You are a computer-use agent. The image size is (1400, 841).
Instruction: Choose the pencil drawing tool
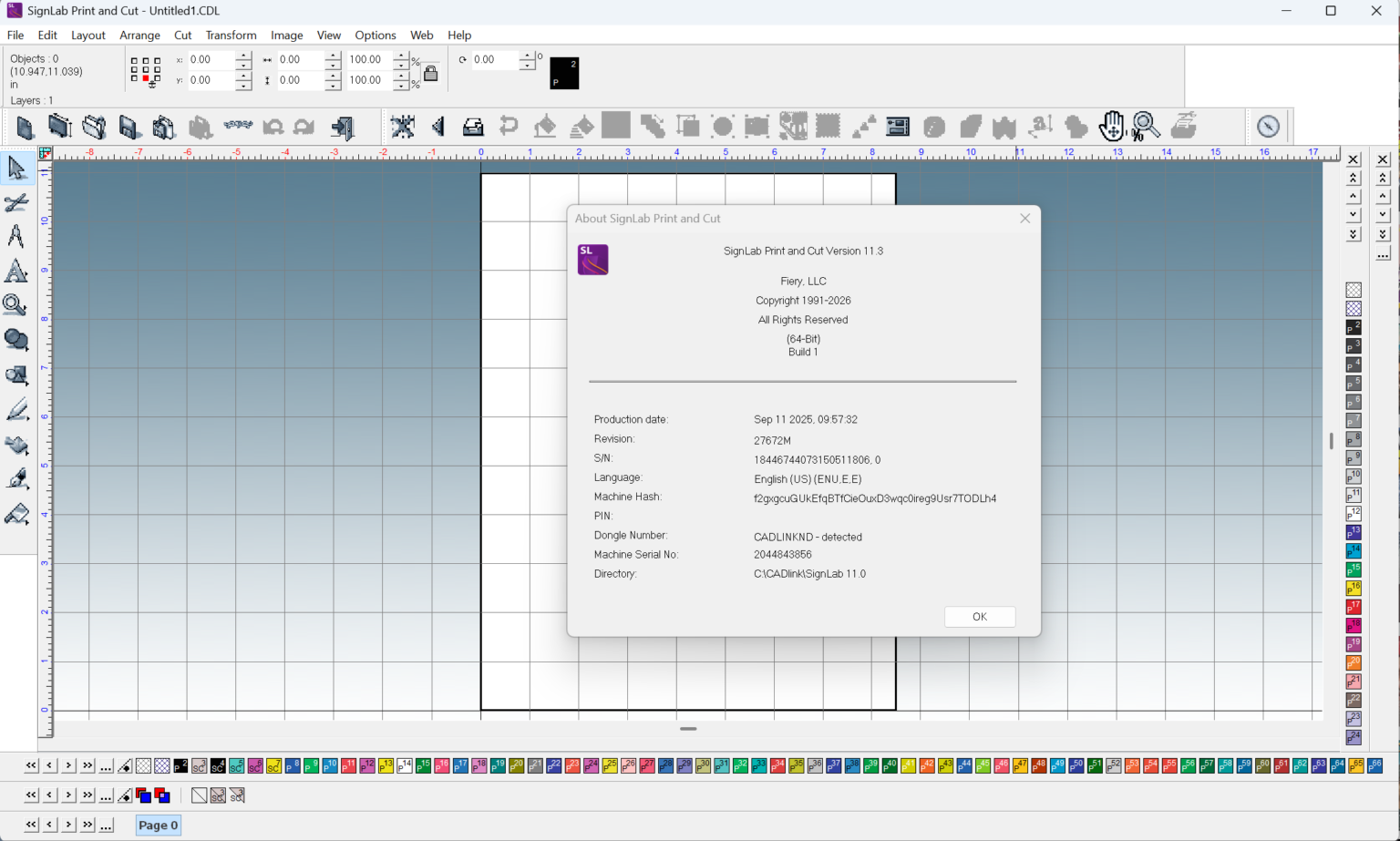pos(16,410)
